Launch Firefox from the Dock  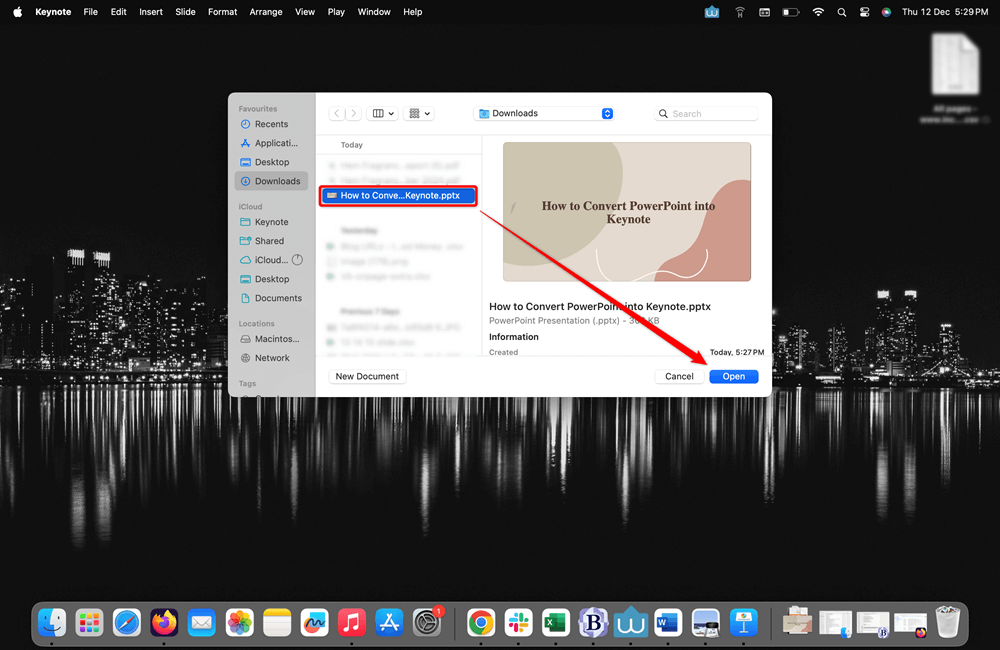point(164,622)
